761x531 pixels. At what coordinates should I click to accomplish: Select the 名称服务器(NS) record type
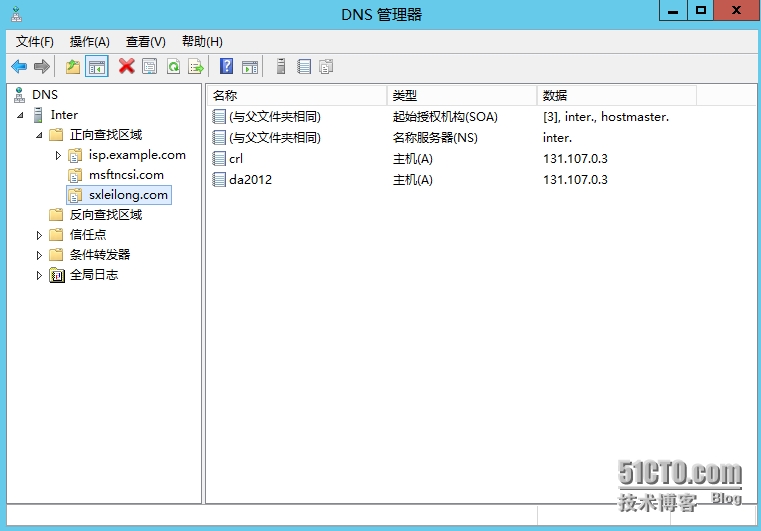coord(435,138)
